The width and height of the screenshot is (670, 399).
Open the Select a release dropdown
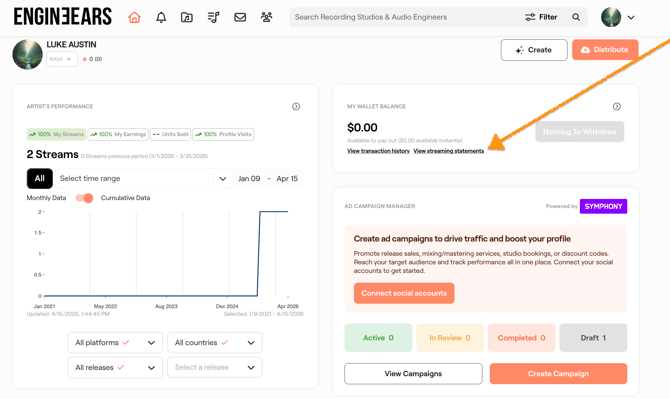pyautogui.click(x=215, y=367)
